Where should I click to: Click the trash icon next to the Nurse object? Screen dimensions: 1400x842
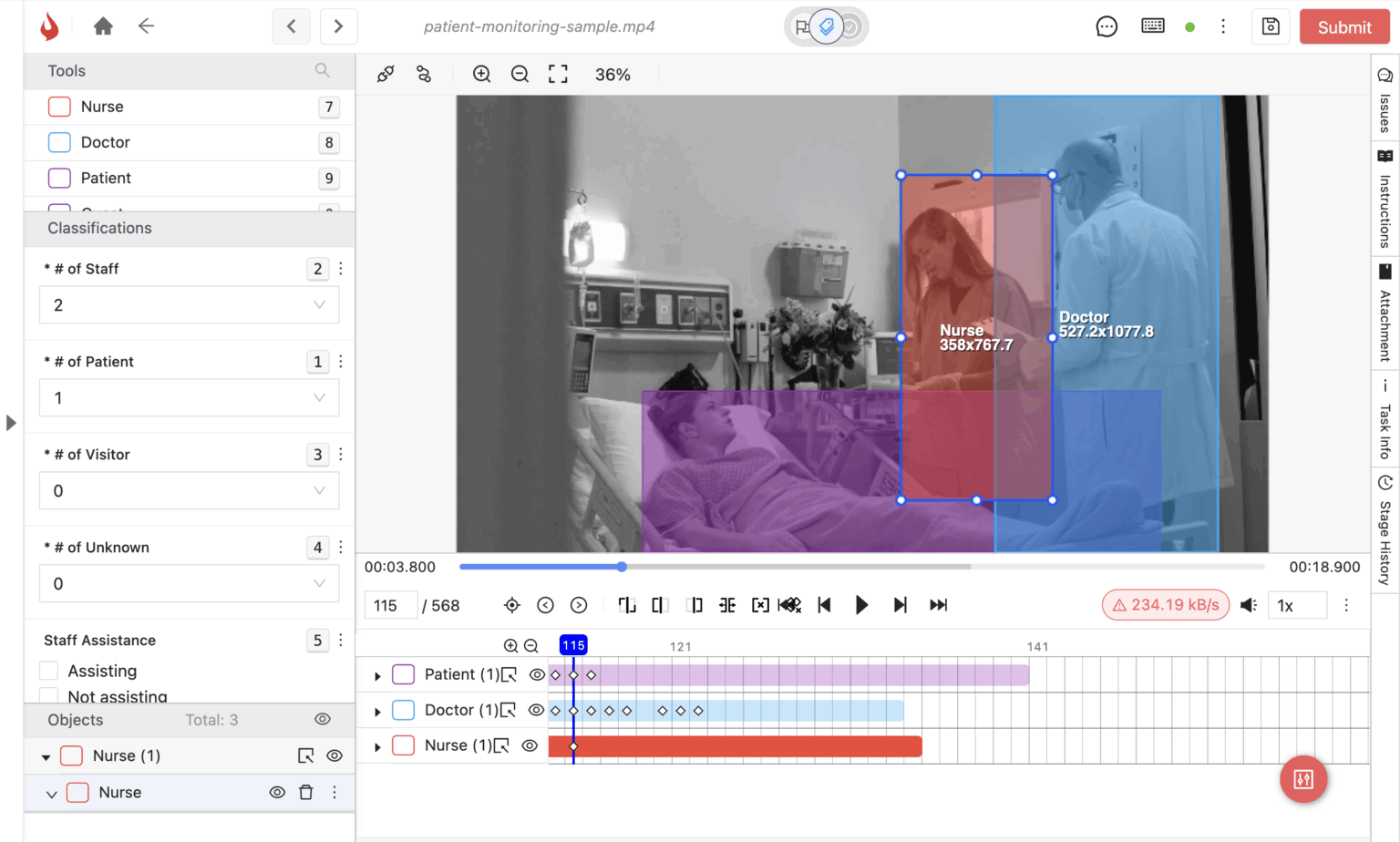point(305,792)
